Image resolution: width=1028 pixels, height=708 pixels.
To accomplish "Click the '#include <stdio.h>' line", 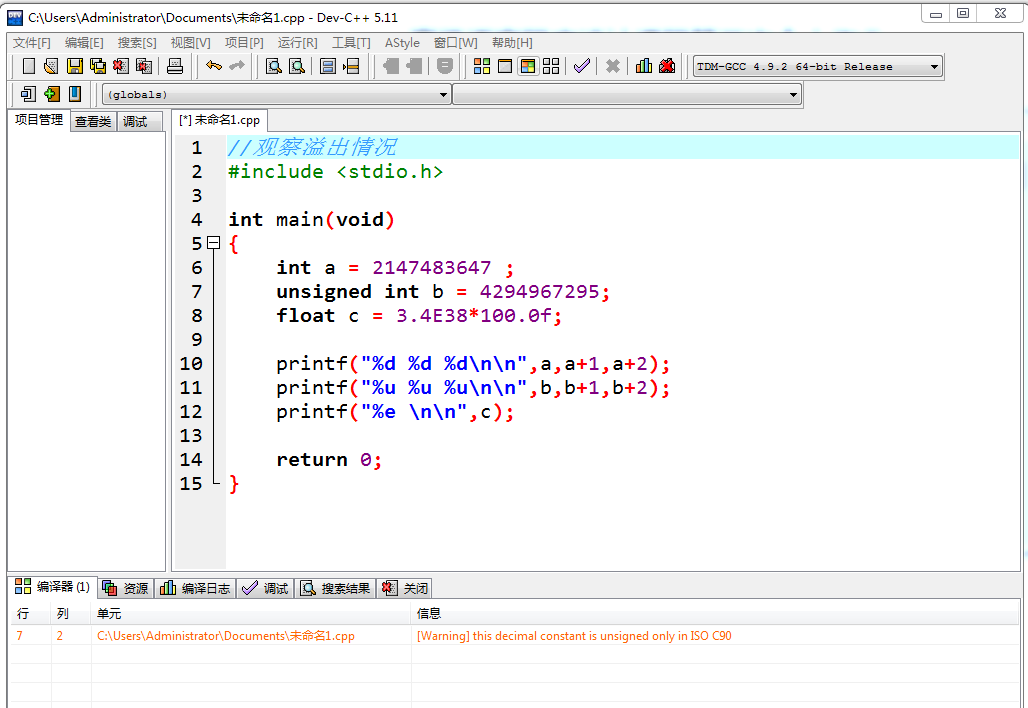I will (335, 172).
